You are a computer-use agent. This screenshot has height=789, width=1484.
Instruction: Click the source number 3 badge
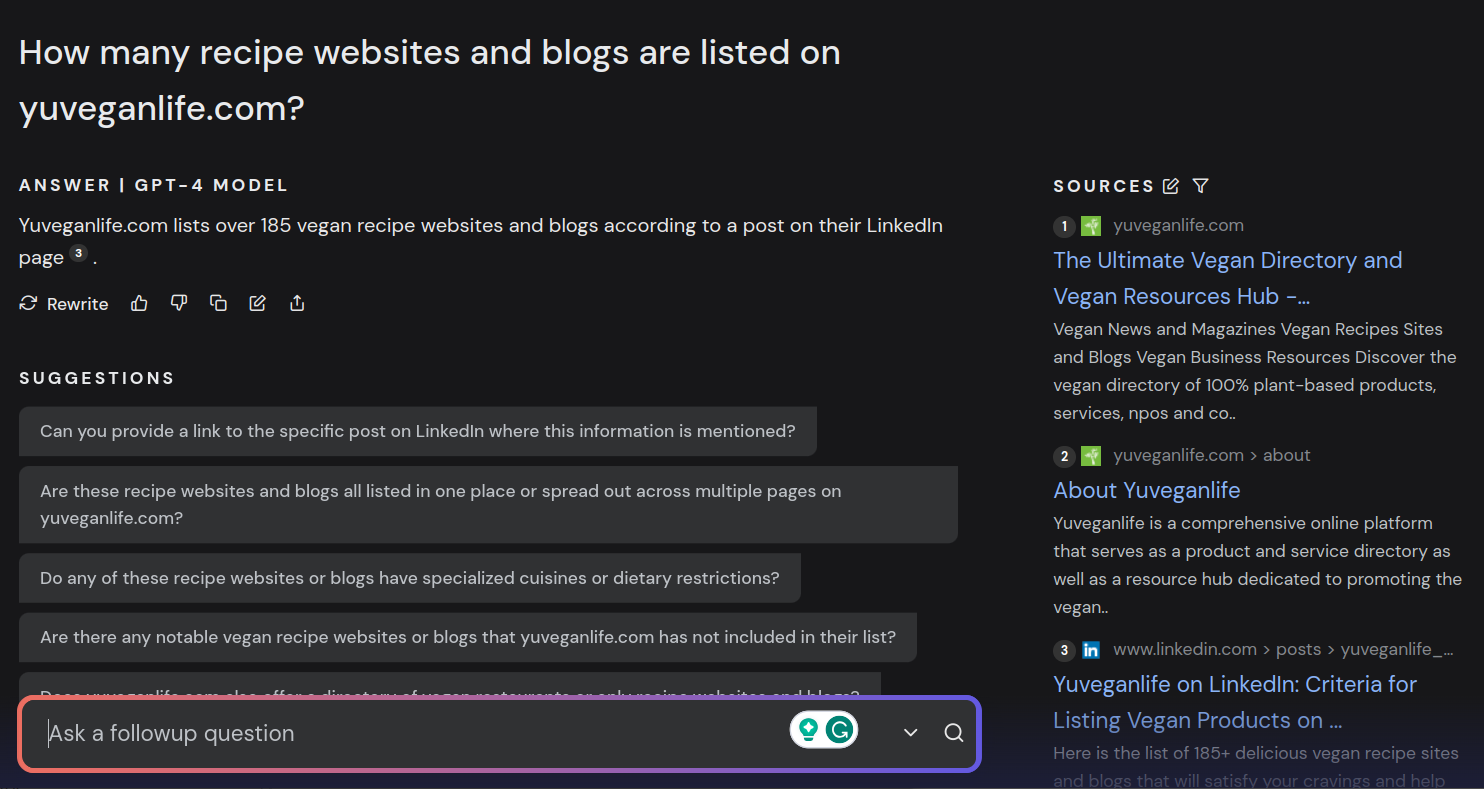(1064, 650)
